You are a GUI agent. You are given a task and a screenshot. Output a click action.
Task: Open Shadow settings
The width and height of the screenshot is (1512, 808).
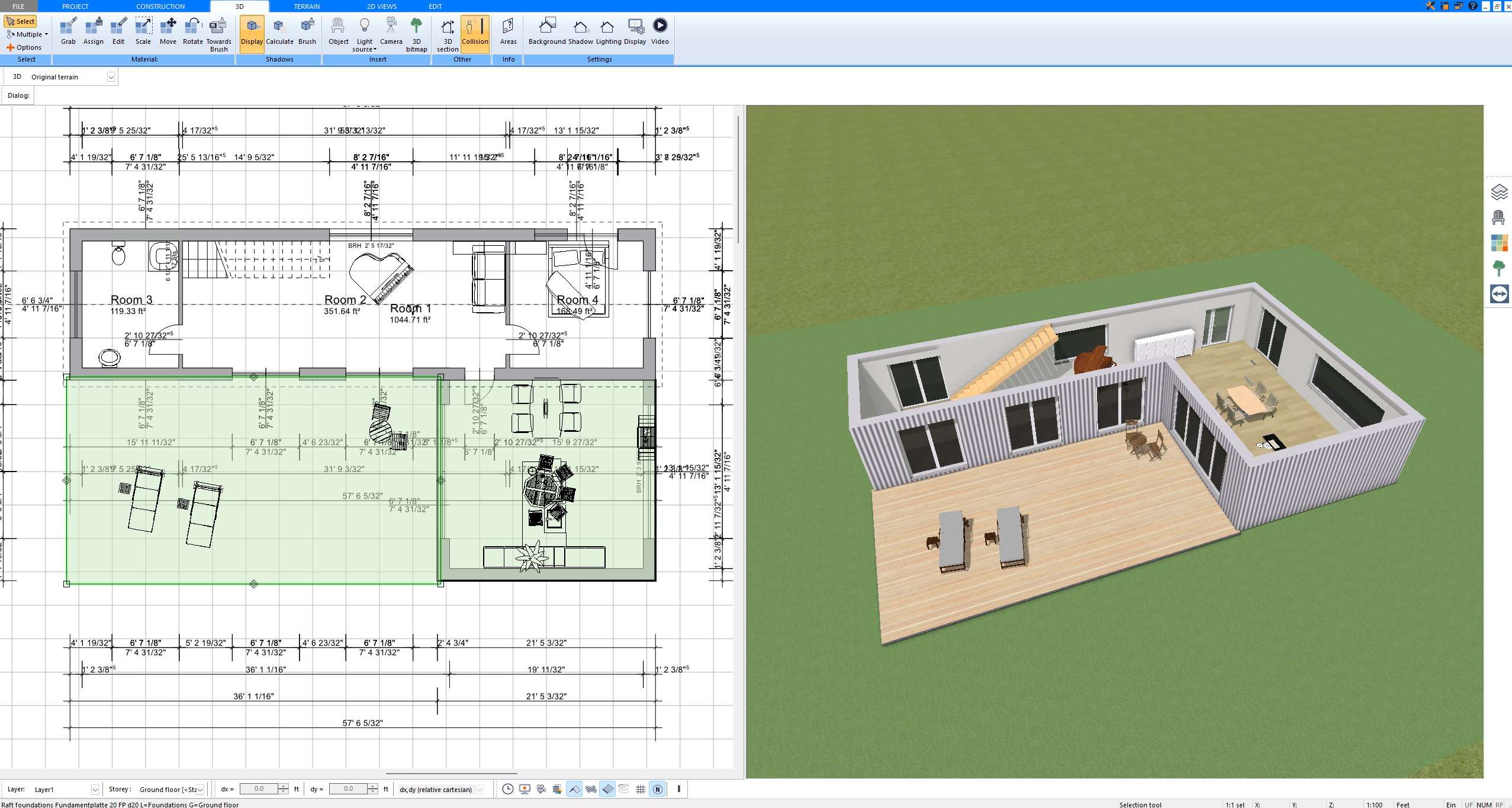pos(580,32)
